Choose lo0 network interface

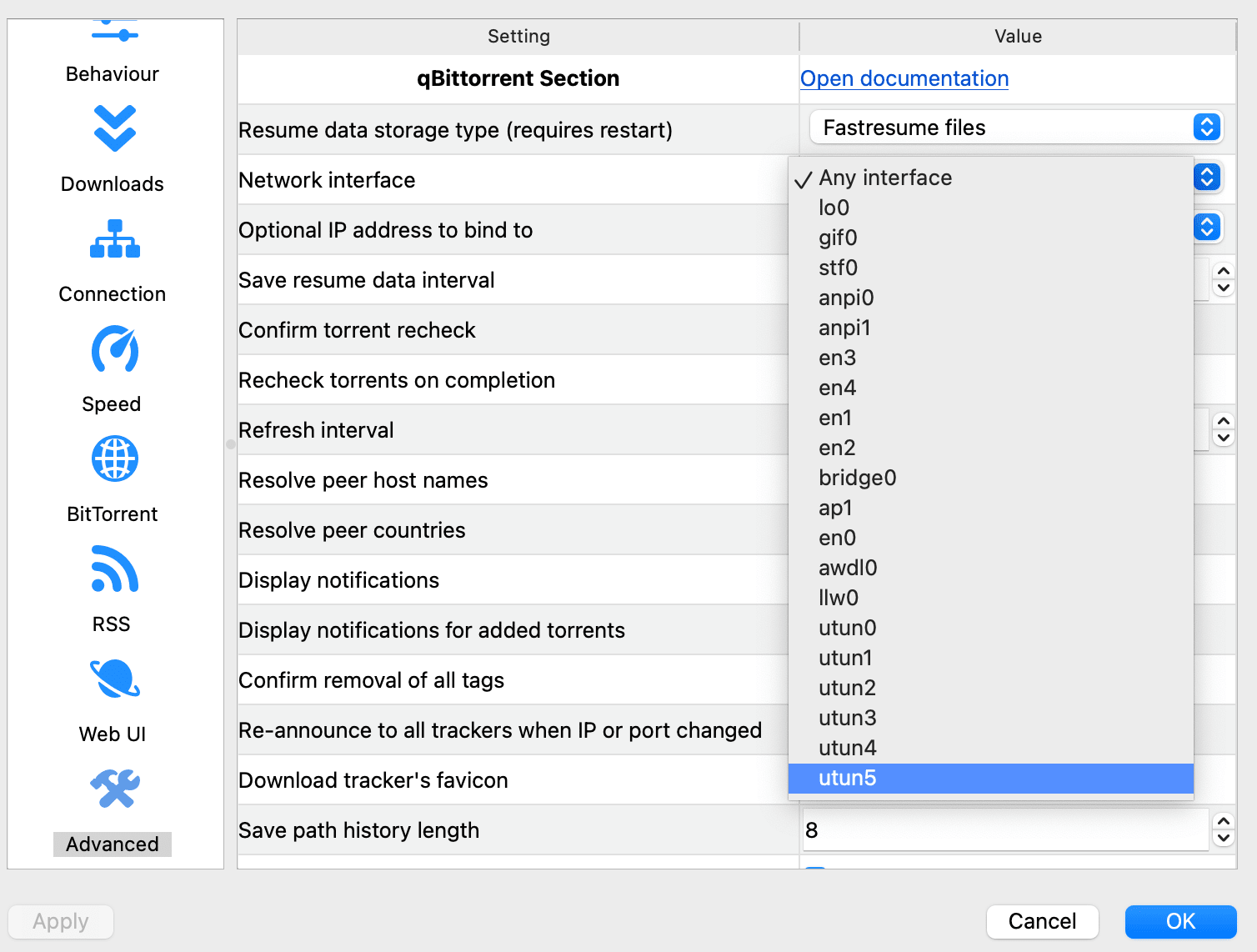(991, 208)
